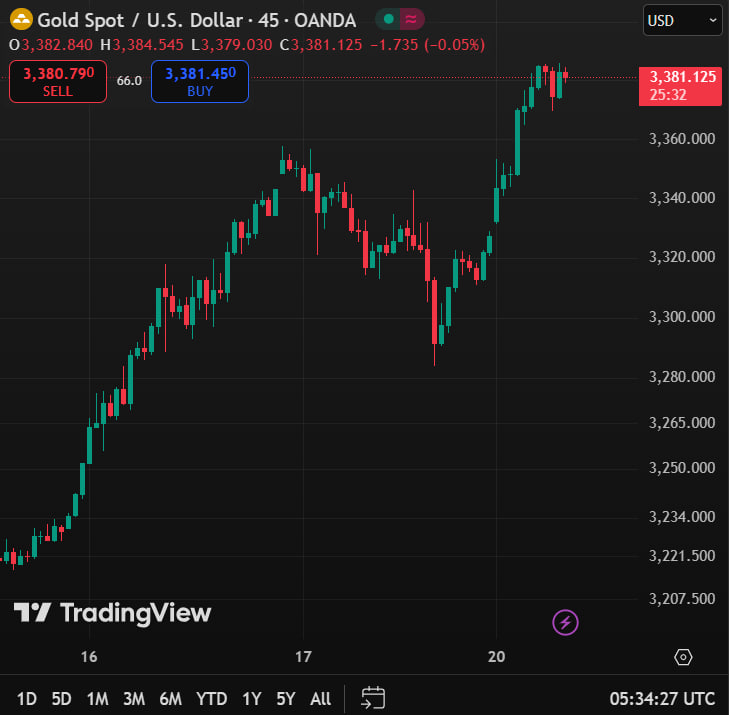Click the 3,300.000 price axis label
The image size is (729, 715).
[x=680, y=317]
